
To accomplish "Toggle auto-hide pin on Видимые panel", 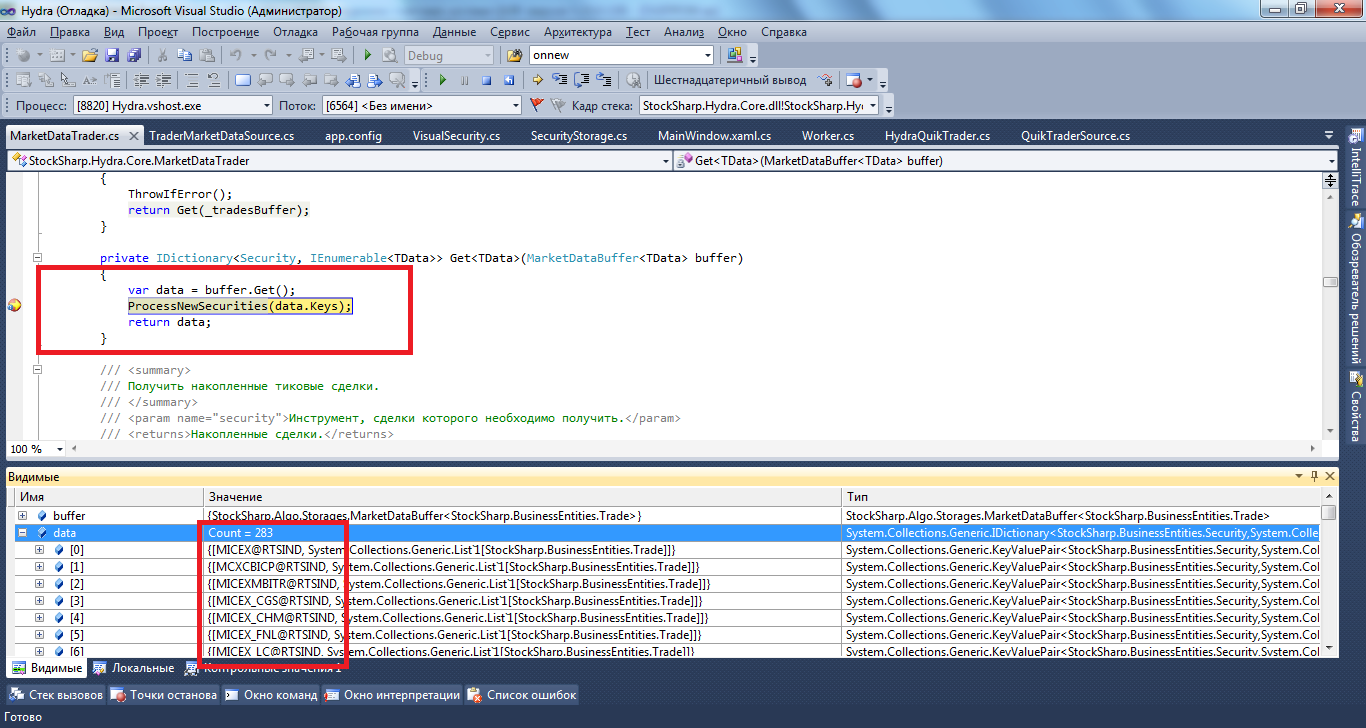I will coord(1314,477).
